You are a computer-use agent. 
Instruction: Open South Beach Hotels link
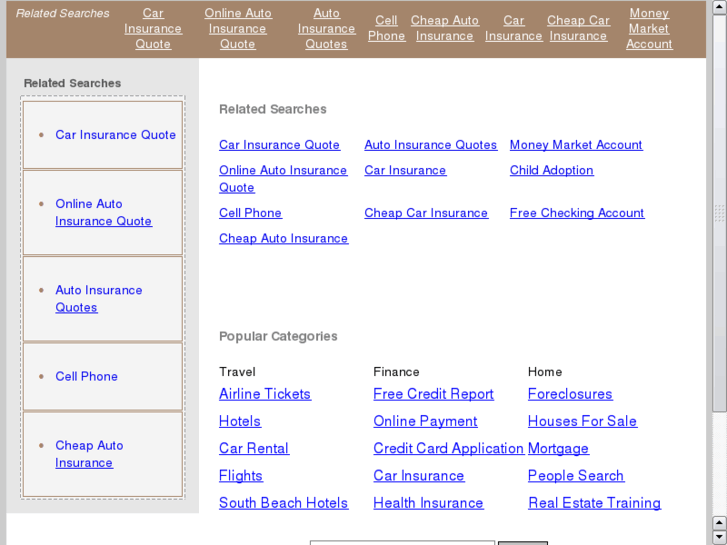(x=284, y=503)
